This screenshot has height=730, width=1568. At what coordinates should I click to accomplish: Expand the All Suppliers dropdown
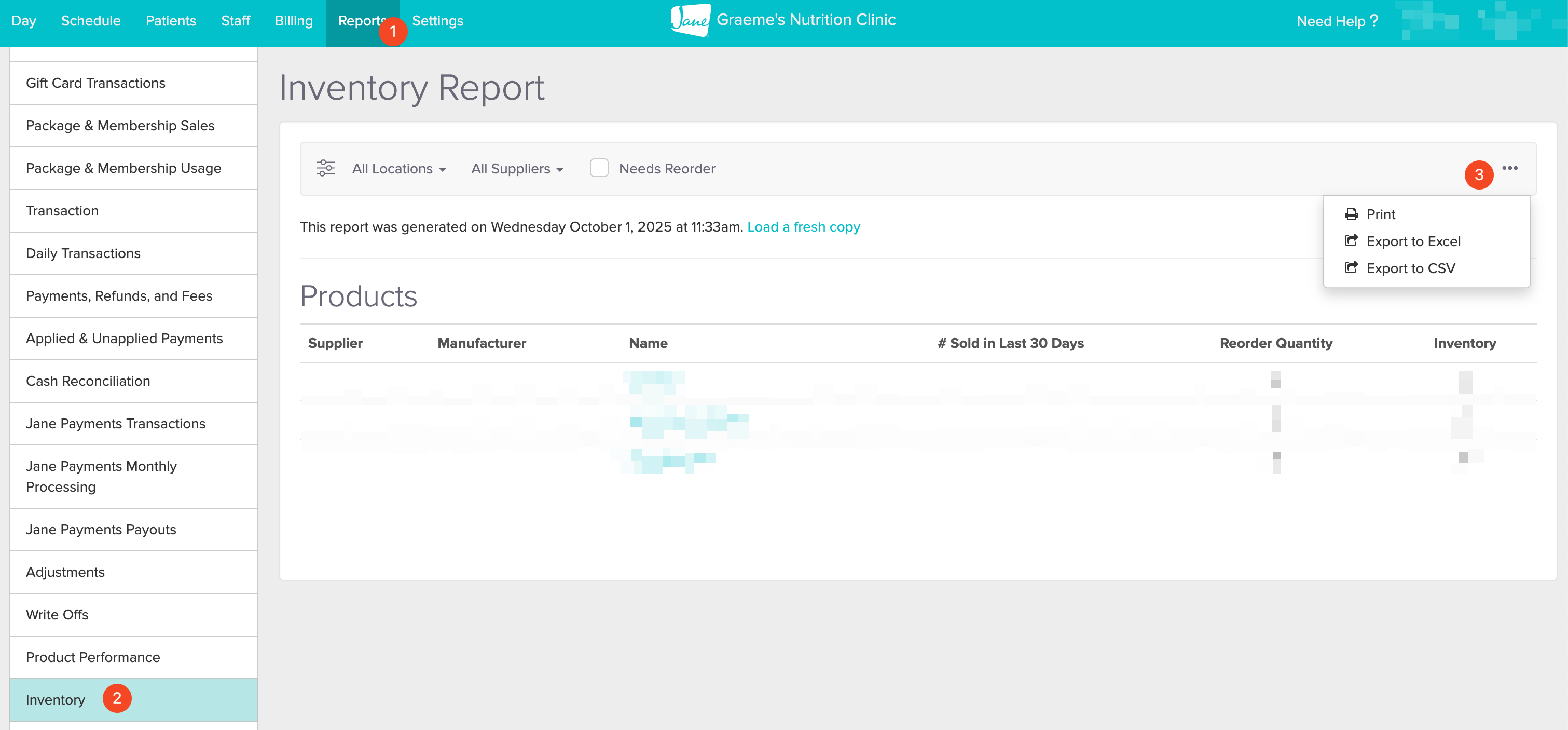coord(517,169)
